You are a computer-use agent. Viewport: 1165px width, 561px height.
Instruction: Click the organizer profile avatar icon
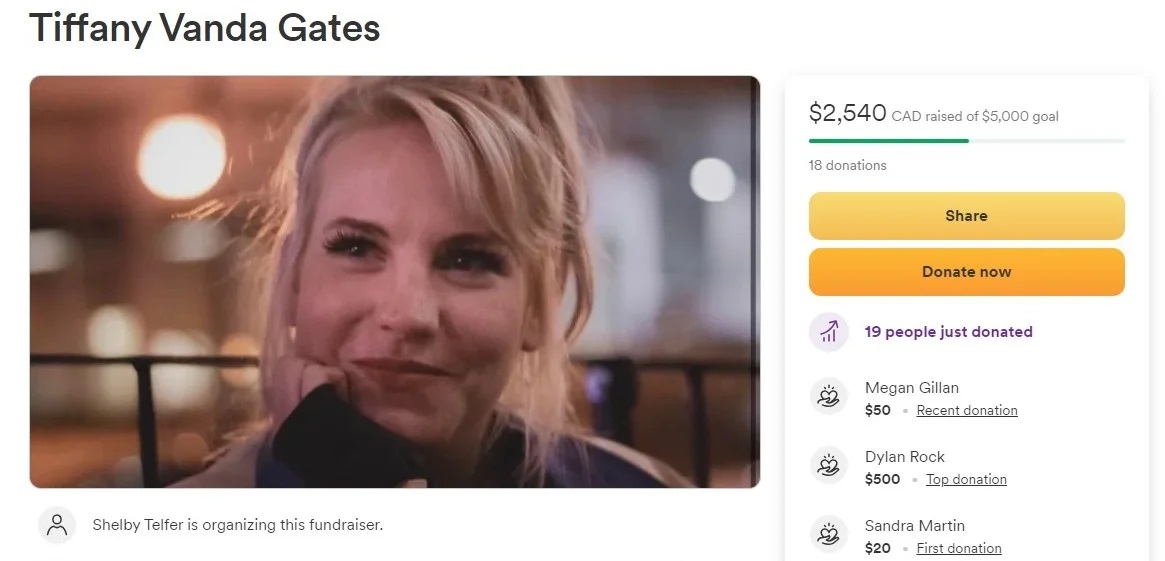click(56, 525)
